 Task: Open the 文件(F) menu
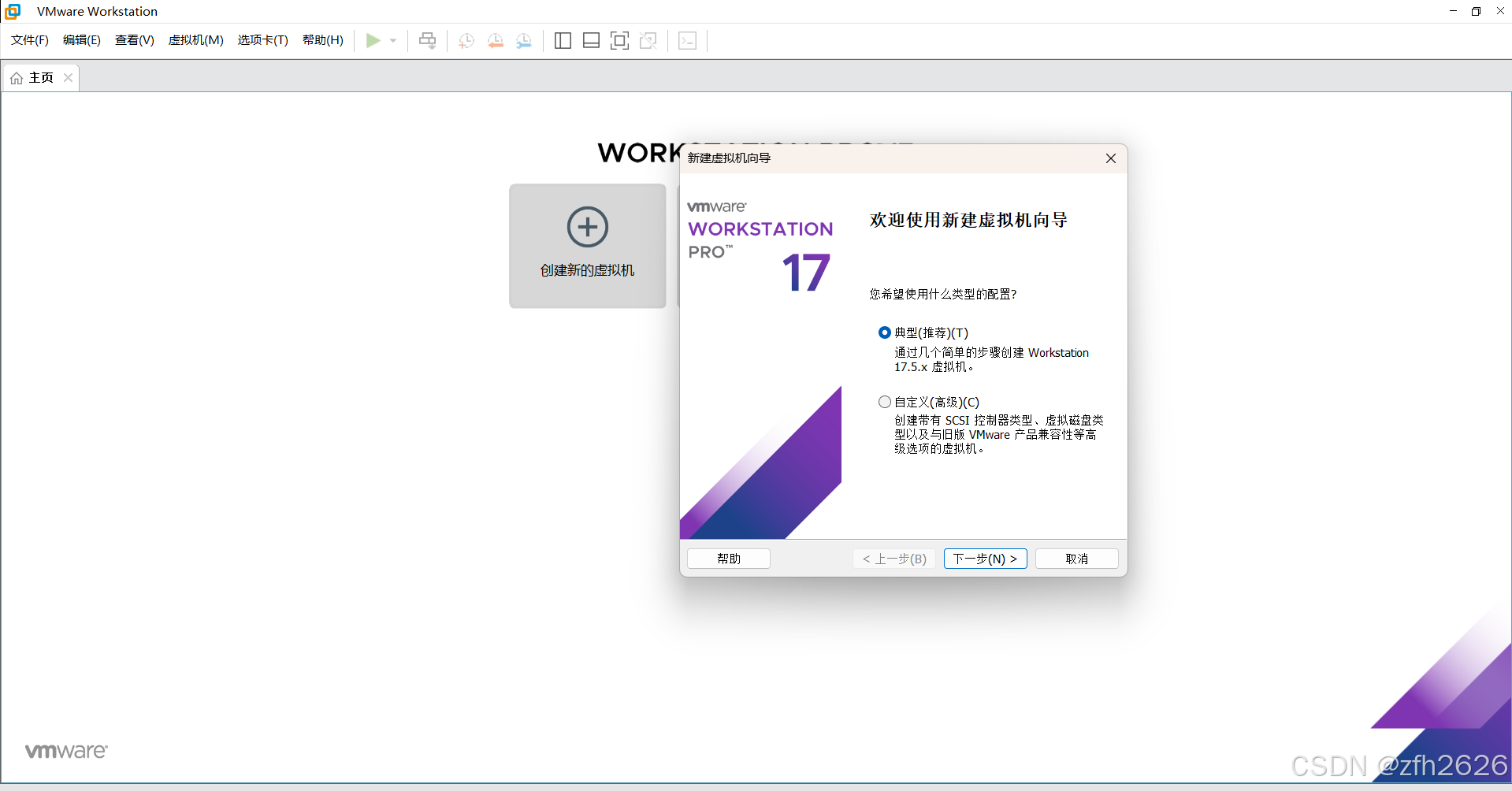click(x=30, y=40)
